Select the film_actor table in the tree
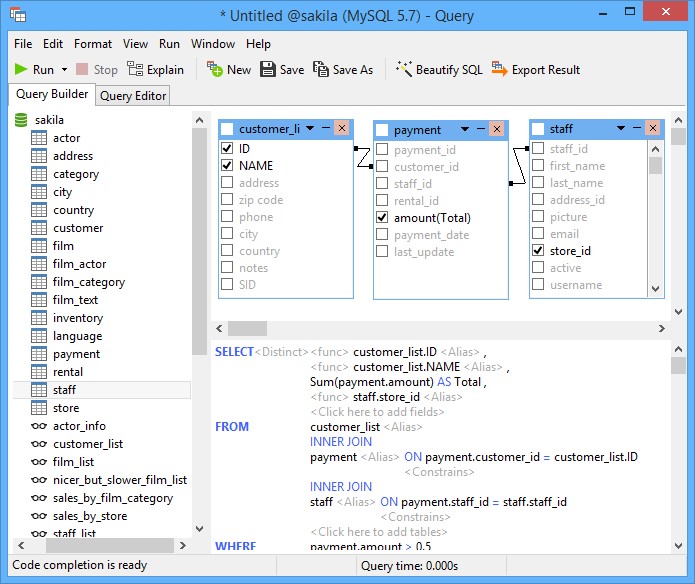695x584 pixels. (79, 264)
